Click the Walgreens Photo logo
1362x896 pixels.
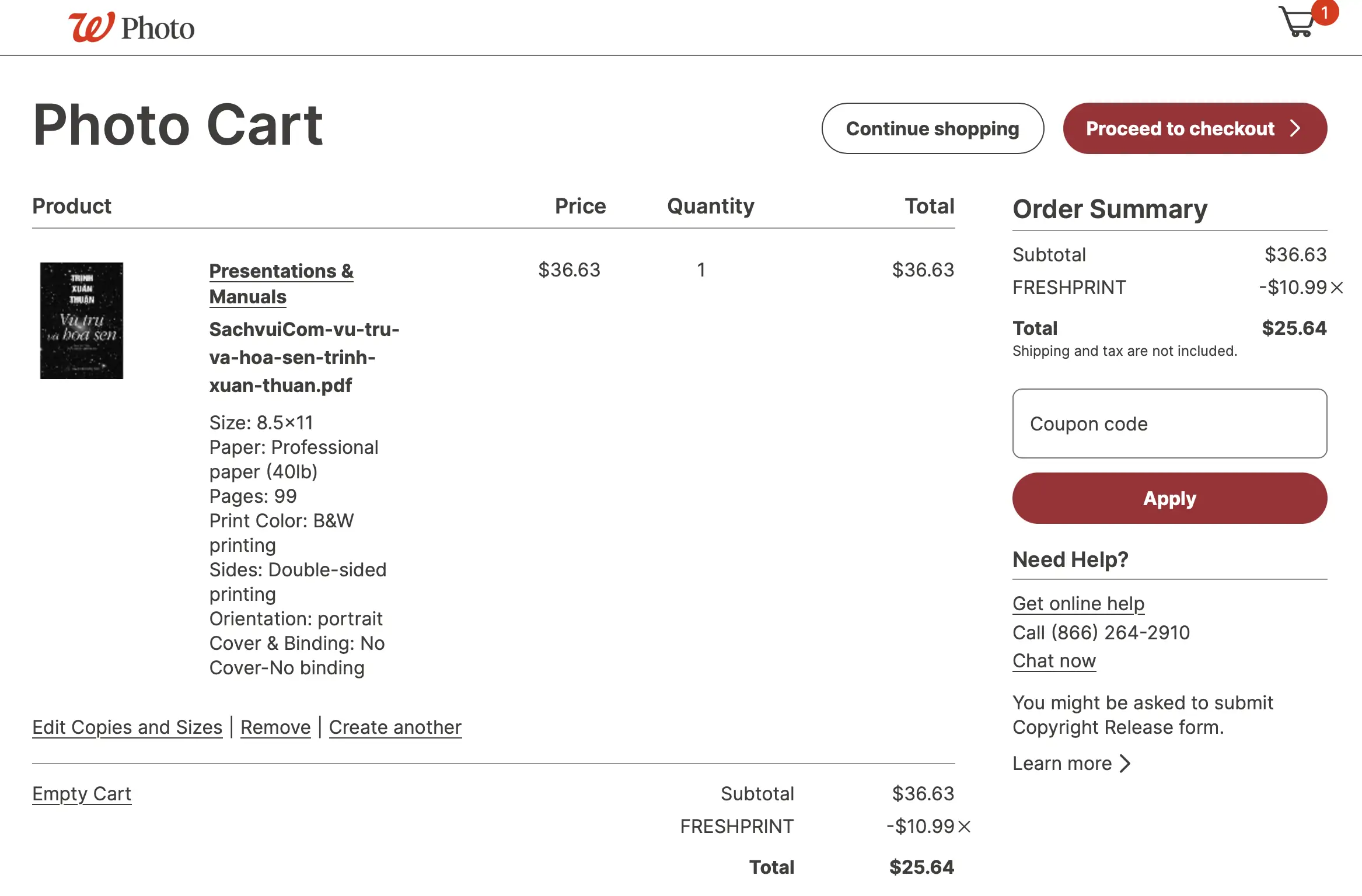(131, 27)
